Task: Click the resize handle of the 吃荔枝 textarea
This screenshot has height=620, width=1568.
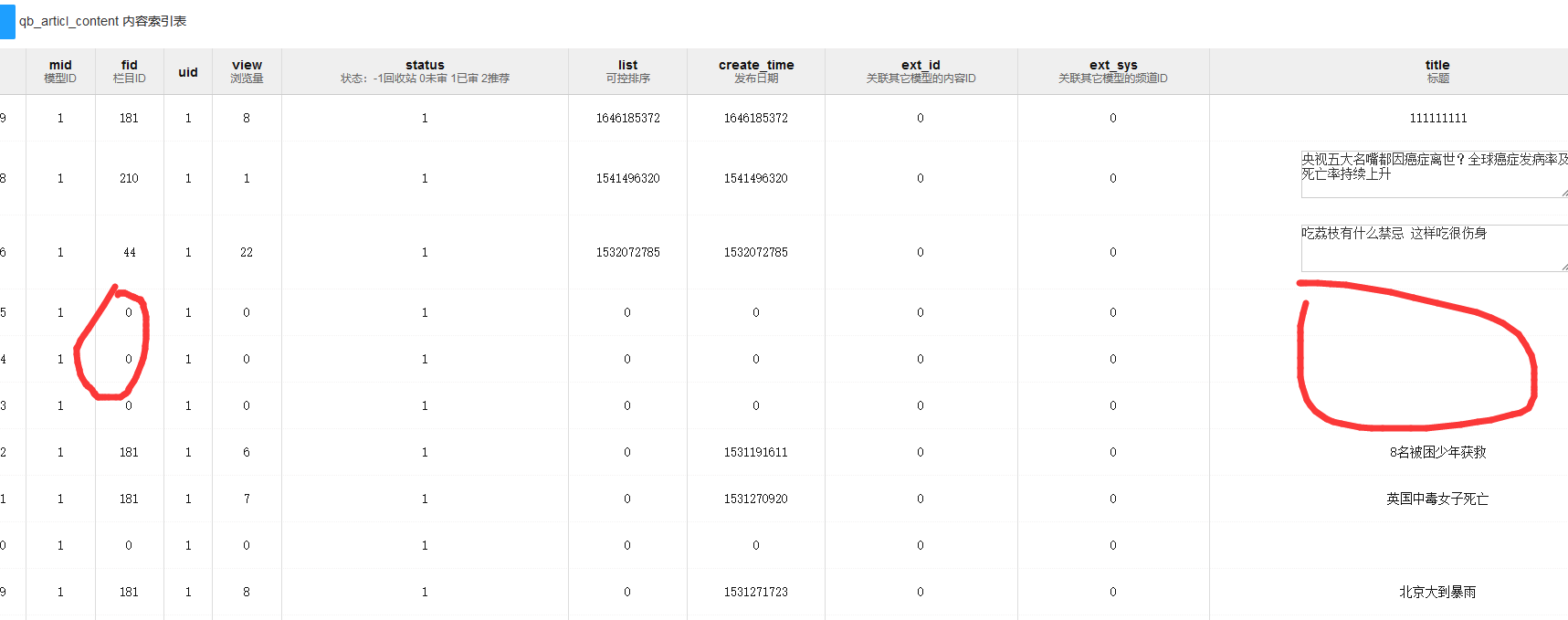Action: click(x=1563, y=267)
